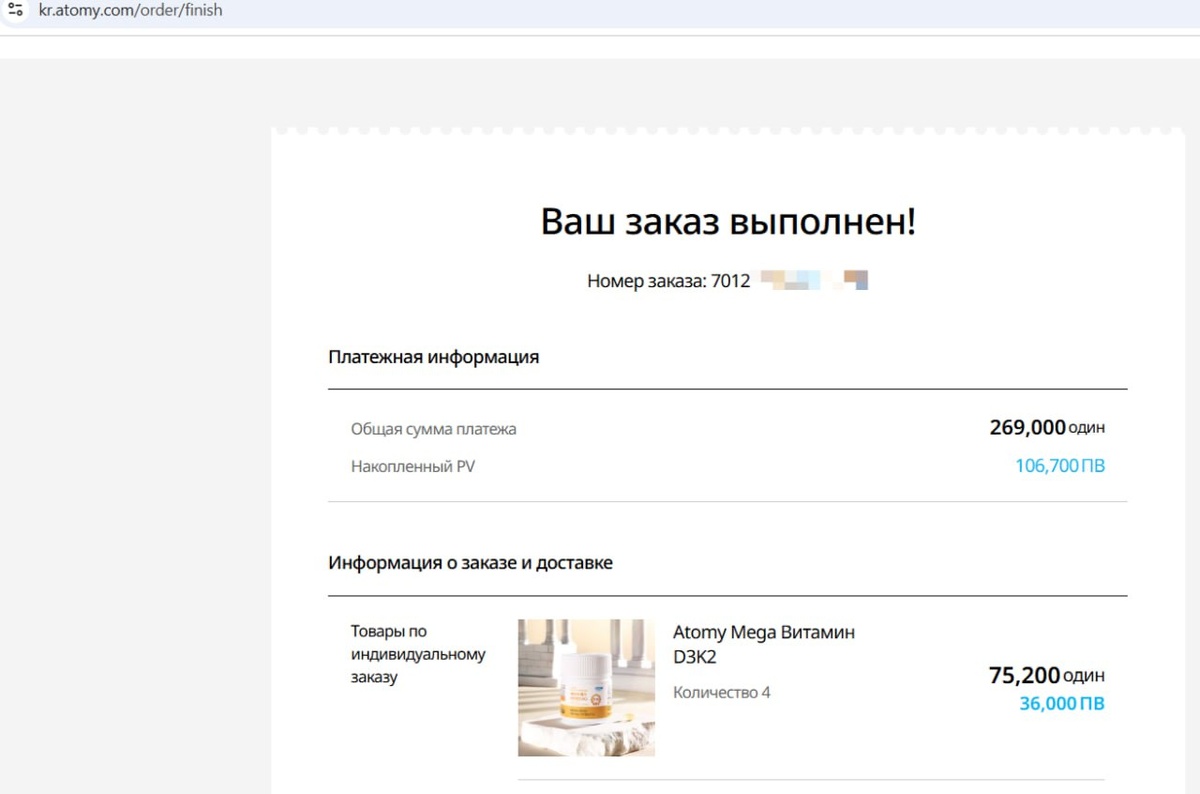Open the 'Atomy Mega Витамин D3K2' product name

click(764, 645)
